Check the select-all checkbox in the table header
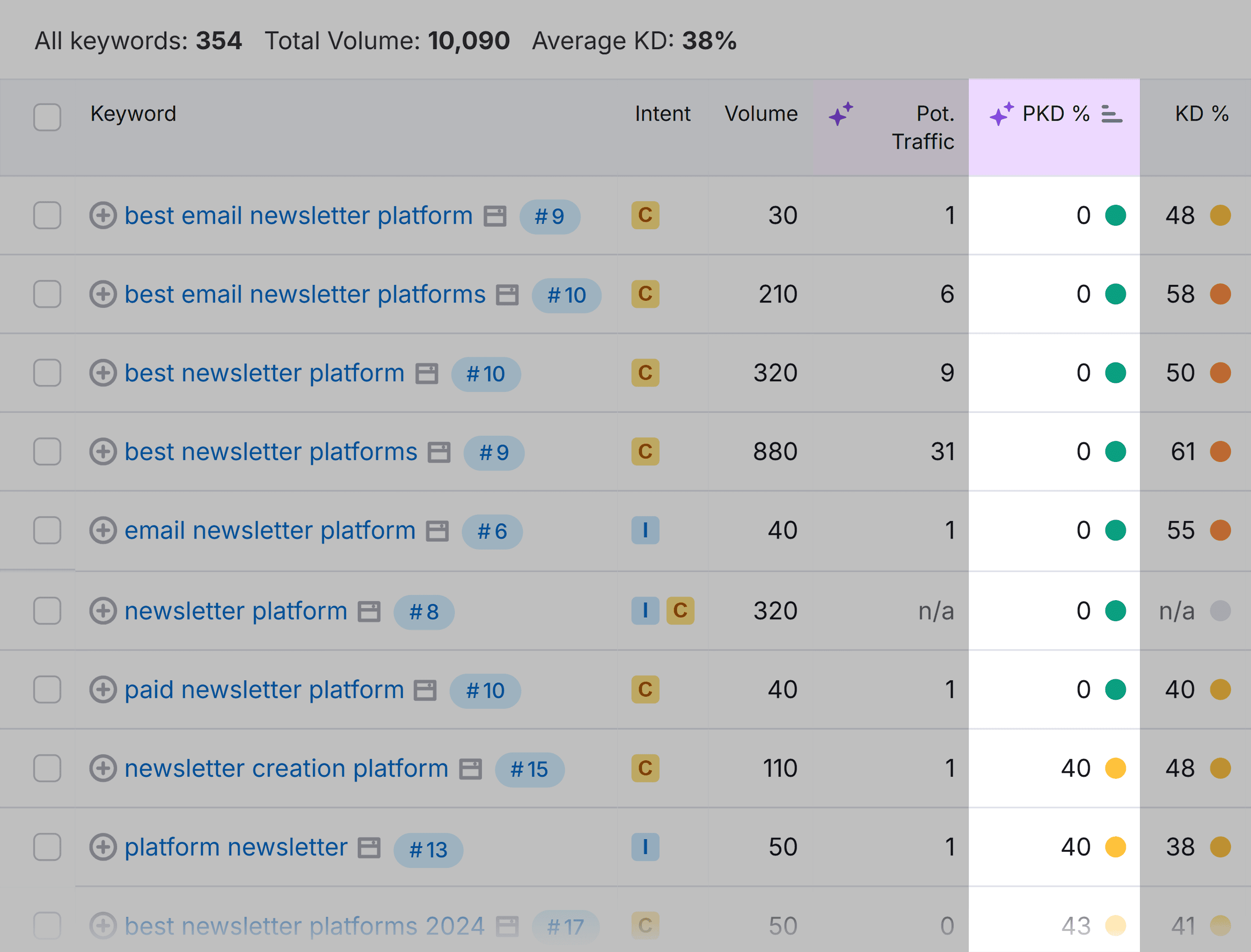The width and height of the screenshot is (1251, 952). point(47,117)
